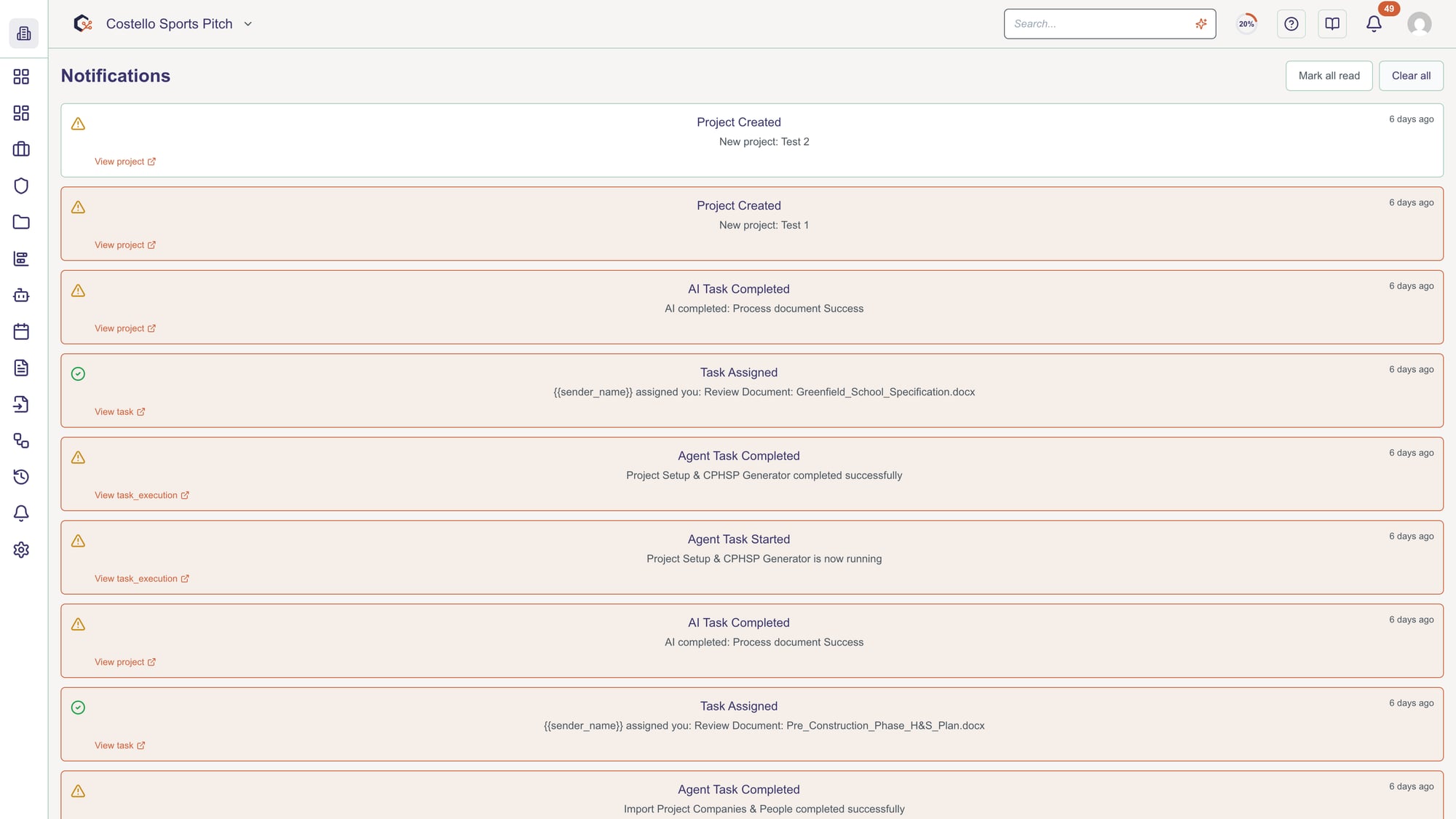Open the user avatar profile menu
The image size is (1456, 819).
tap(1419, 24)
